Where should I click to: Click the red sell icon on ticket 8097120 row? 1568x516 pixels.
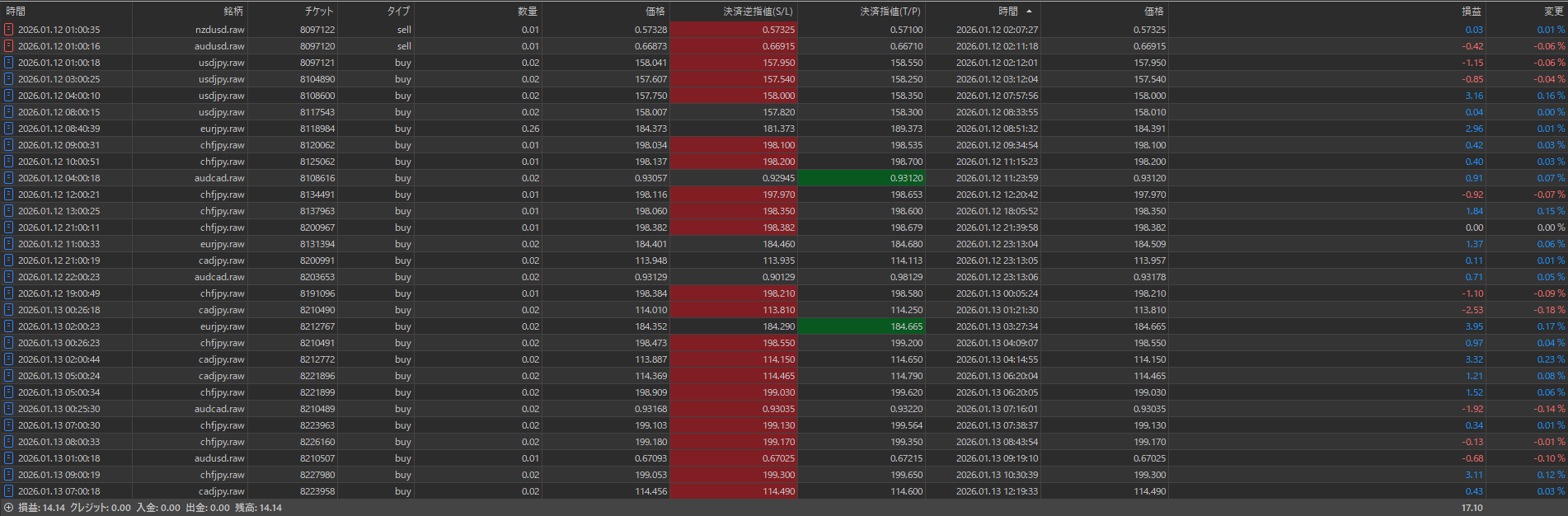[x=8, y=46]
